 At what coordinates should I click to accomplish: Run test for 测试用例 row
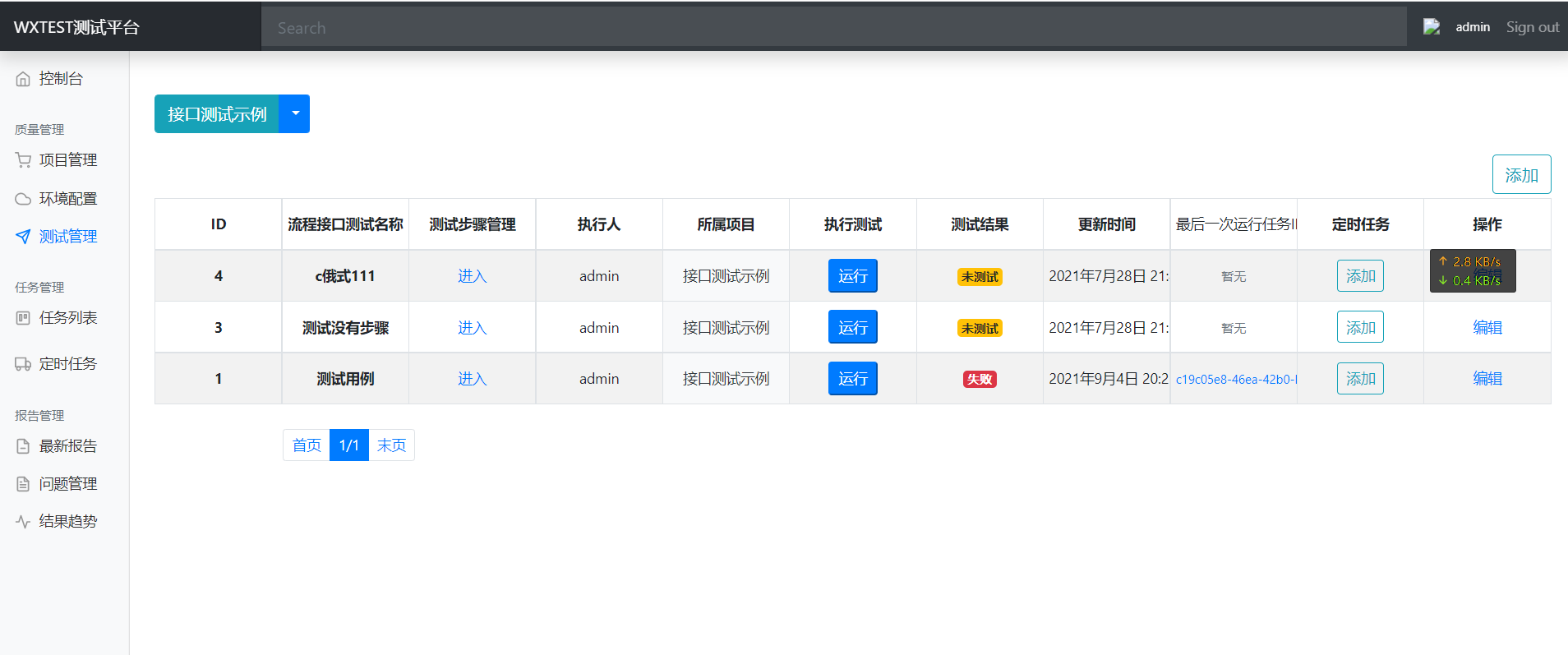pos(852,379)
